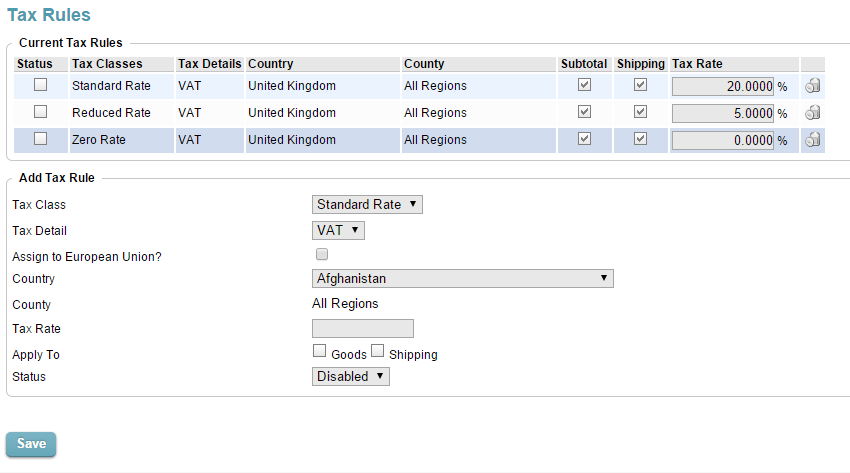
Task: Enable status for Standard Rate rule
Action: (41, 85)
